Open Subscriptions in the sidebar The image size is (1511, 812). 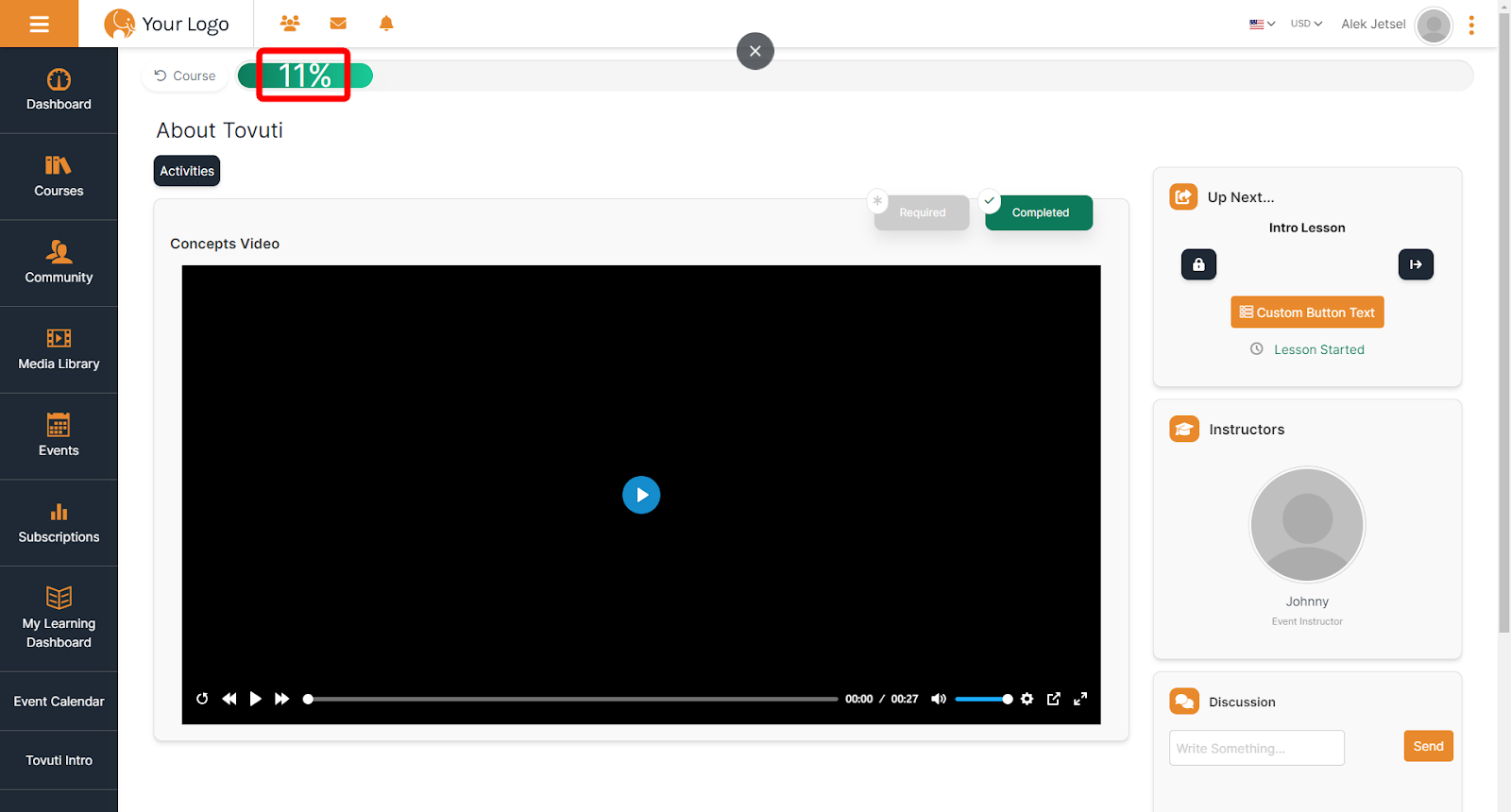point(59,523)
